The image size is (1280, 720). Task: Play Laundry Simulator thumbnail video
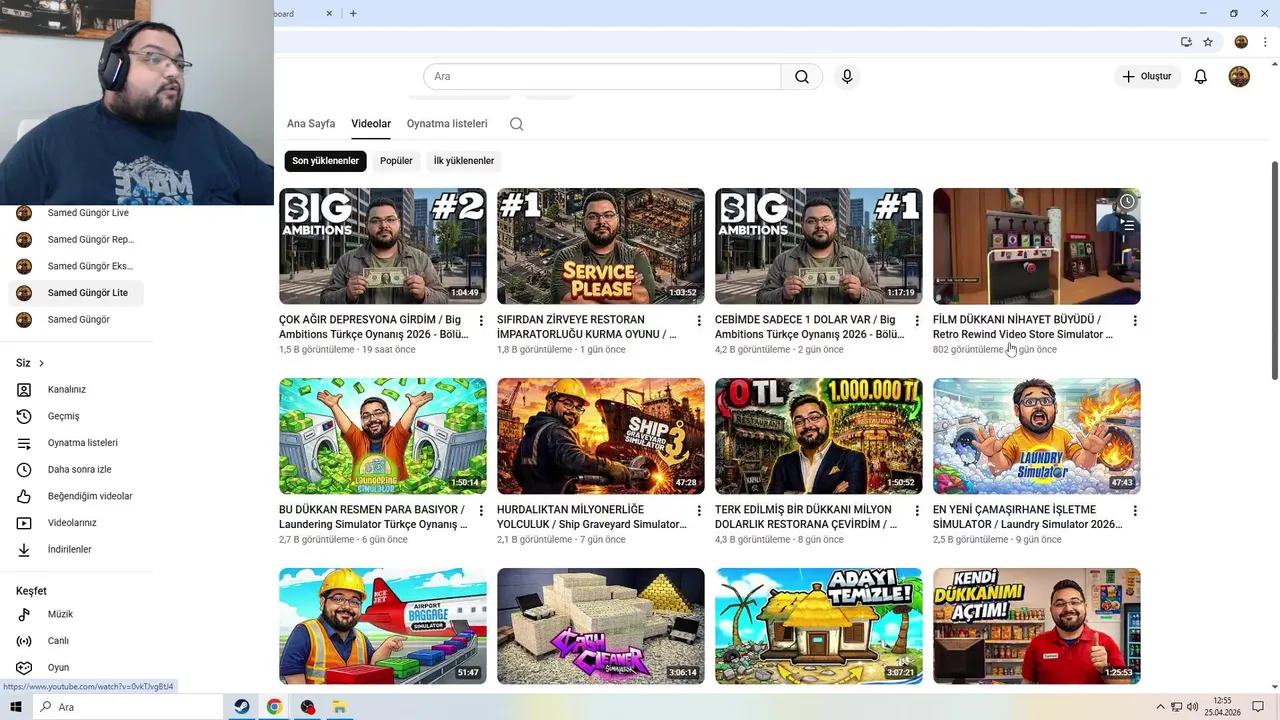[x=1037, y=436]
